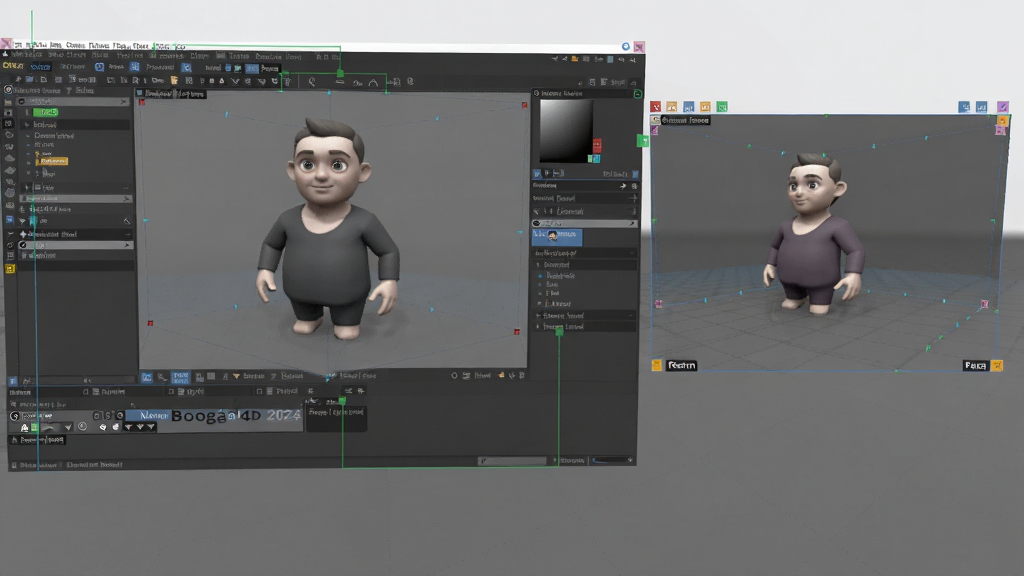The image size is (1024, 576).
Task: Expand the right panel row below the blue thumbnail row
Action: tap(584, 253)
